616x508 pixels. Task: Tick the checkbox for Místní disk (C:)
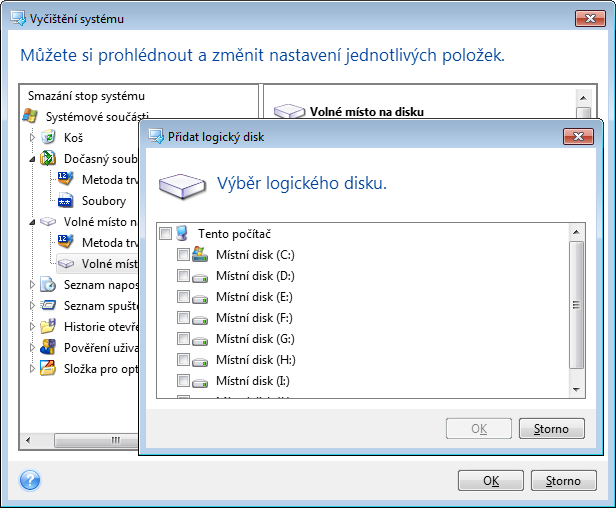pyautogui.click(x=183, y=254)
